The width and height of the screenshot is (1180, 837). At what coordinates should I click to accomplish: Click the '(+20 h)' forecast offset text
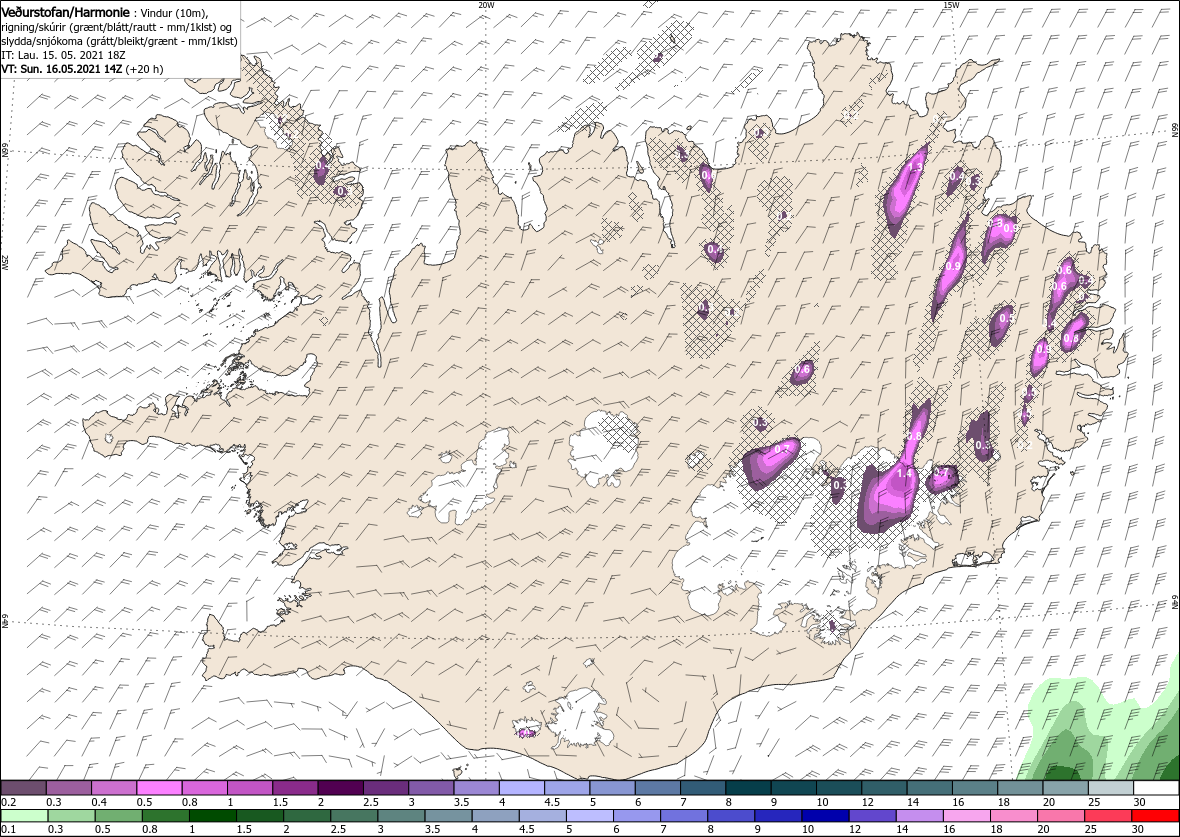(x=144, y=68)
